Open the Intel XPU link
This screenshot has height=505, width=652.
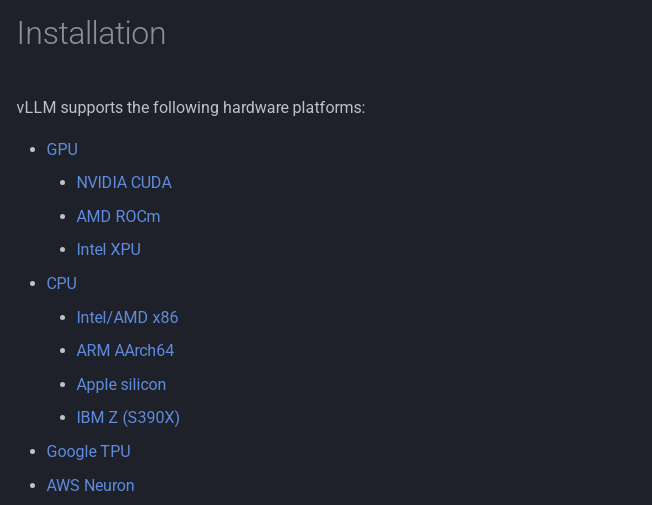tap(108, 249)
